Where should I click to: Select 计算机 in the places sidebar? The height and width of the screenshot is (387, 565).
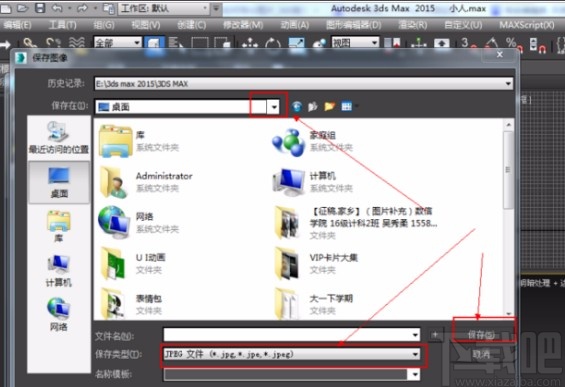(x=59, y=271)
